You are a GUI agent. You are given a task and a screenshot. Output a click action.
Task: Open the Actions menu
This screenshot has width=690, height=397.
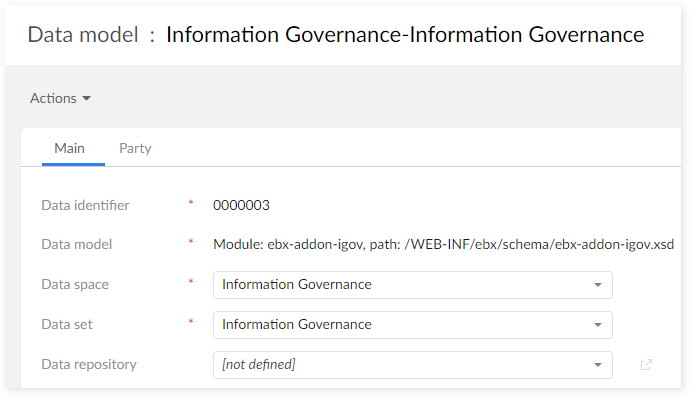click(x=60, y=98)
